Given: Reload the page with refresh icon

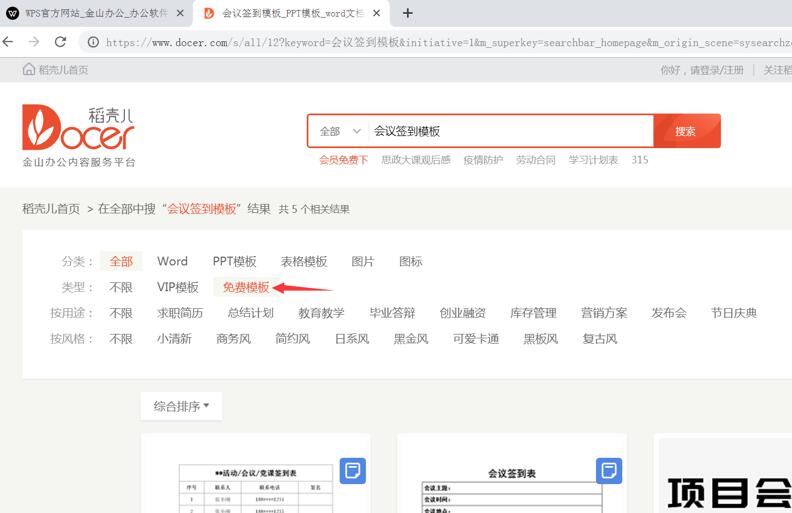Looking at the screenshot, I should (x=61, y=42).
